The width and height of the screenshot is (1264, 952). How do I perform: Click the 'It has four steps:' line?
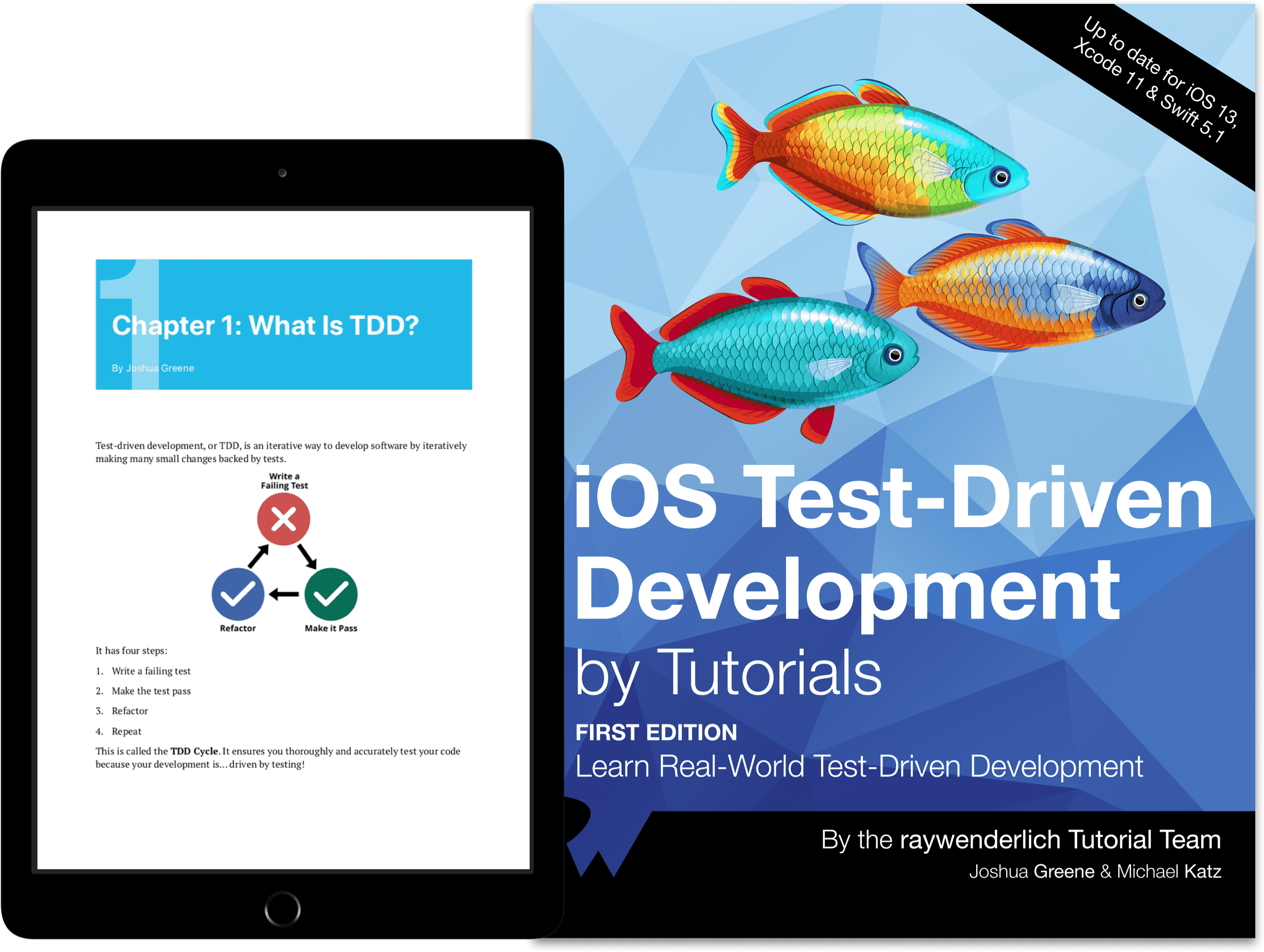point(131,650)
